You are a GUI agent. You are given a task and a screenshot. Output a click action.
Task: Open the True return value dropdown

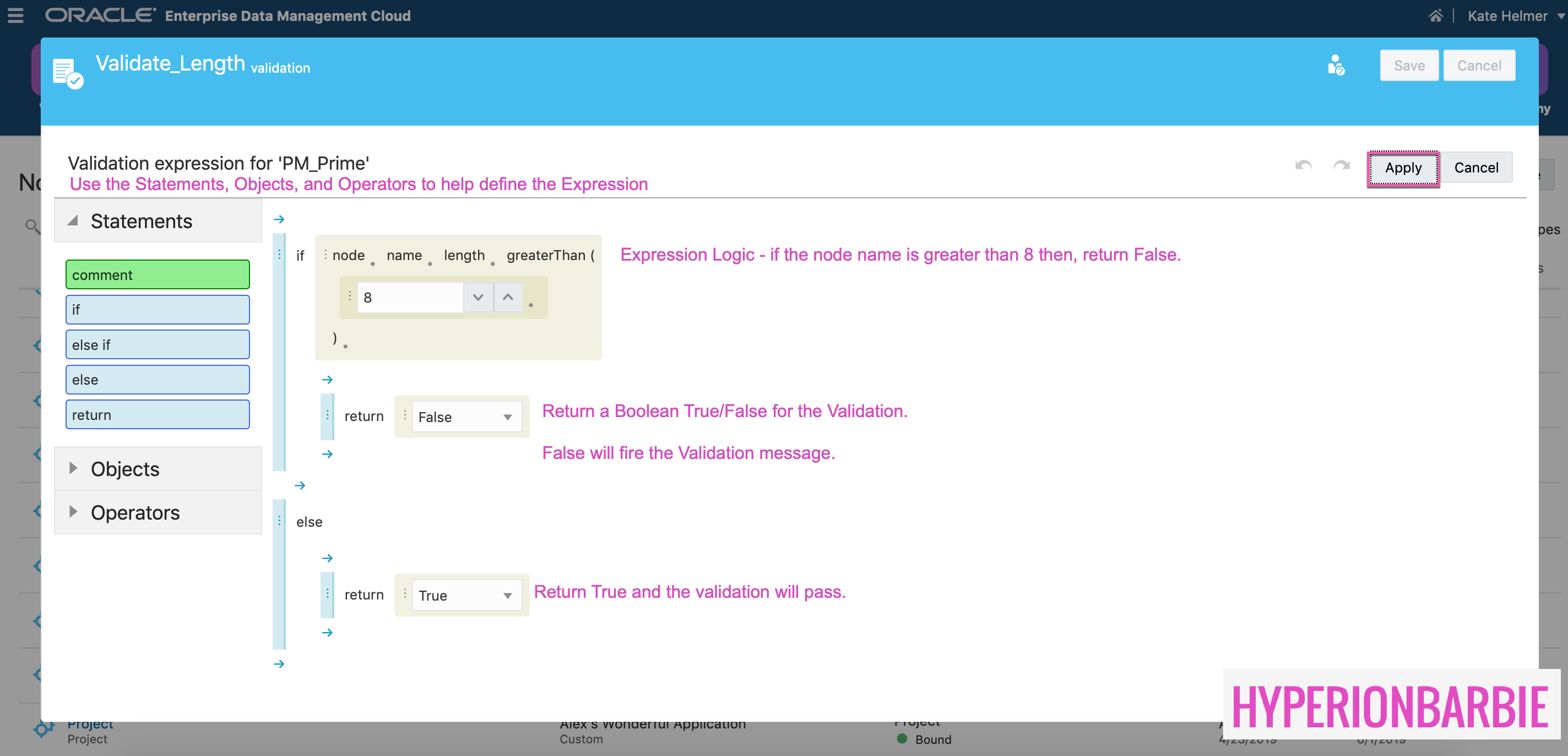tap(508, 595)
